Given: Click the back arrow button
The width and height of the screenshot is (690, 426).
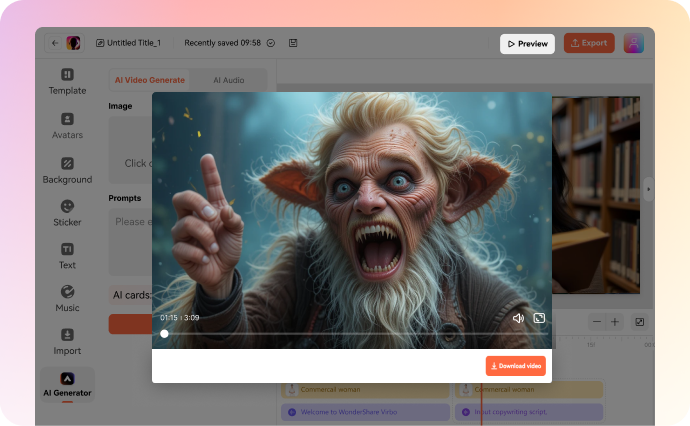Looking at the screenshot, I should (x=55, y=43).
